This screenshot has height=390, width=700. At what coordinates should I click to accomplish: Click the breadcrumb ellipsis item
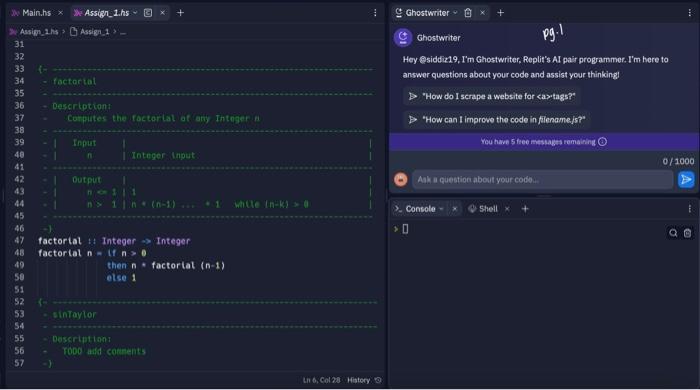pos(123,32)
